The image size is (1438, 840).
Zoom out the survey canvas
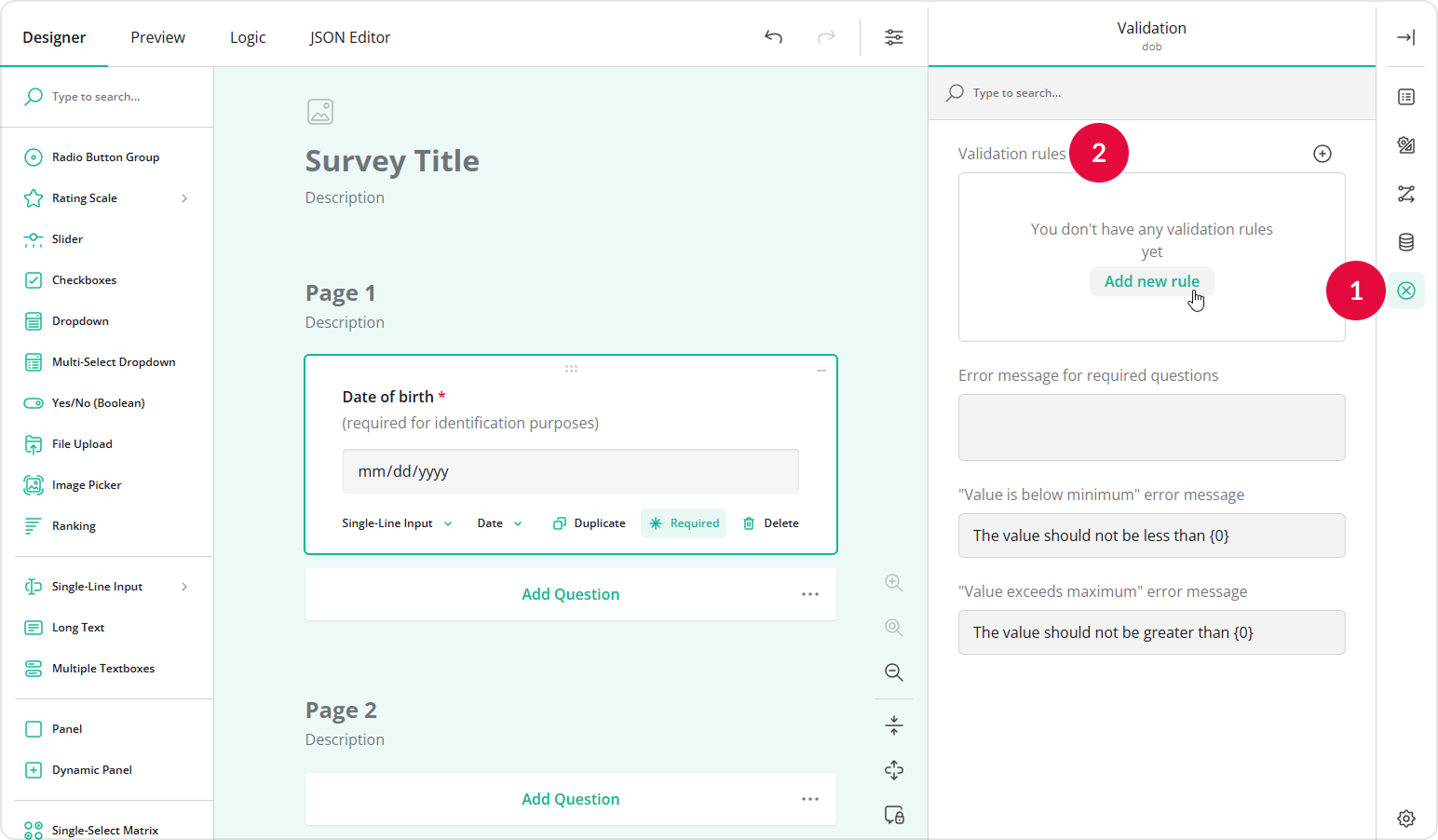[893, 671]
